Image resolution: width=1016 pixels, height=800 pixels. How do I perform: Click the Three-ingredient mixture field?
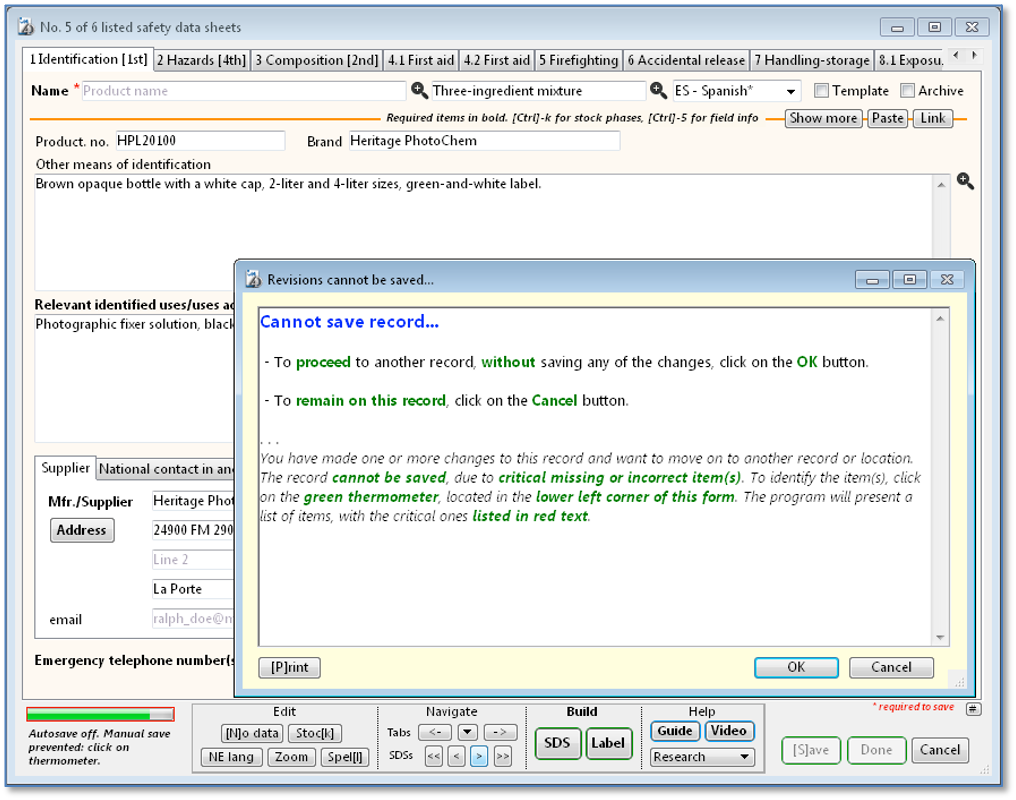pyautogui.click(x=538, y=91)
